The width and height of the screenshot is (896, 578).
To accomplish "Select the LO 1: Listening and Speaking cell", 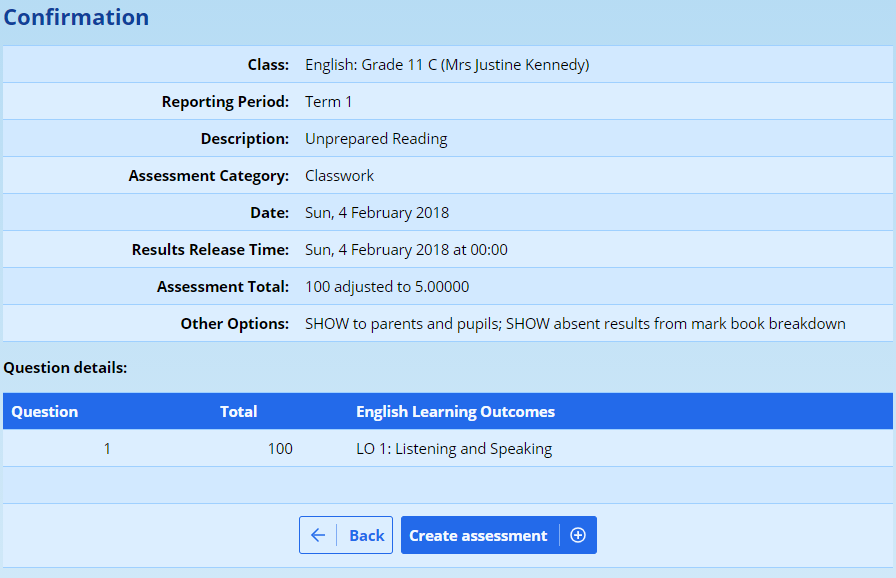I will (454, 449).
